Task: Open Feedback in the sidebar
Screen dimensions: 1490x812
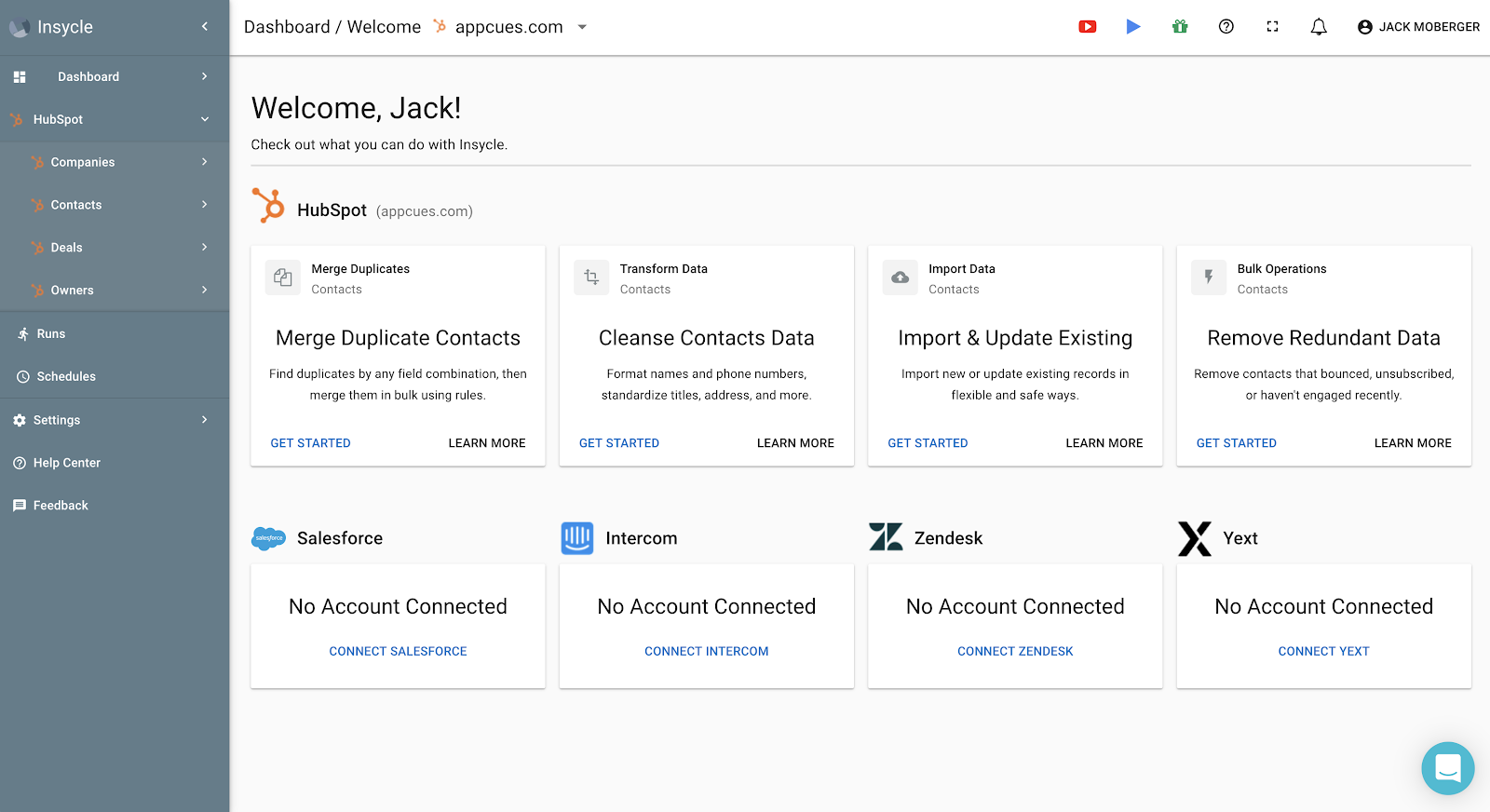Action: 115,506
